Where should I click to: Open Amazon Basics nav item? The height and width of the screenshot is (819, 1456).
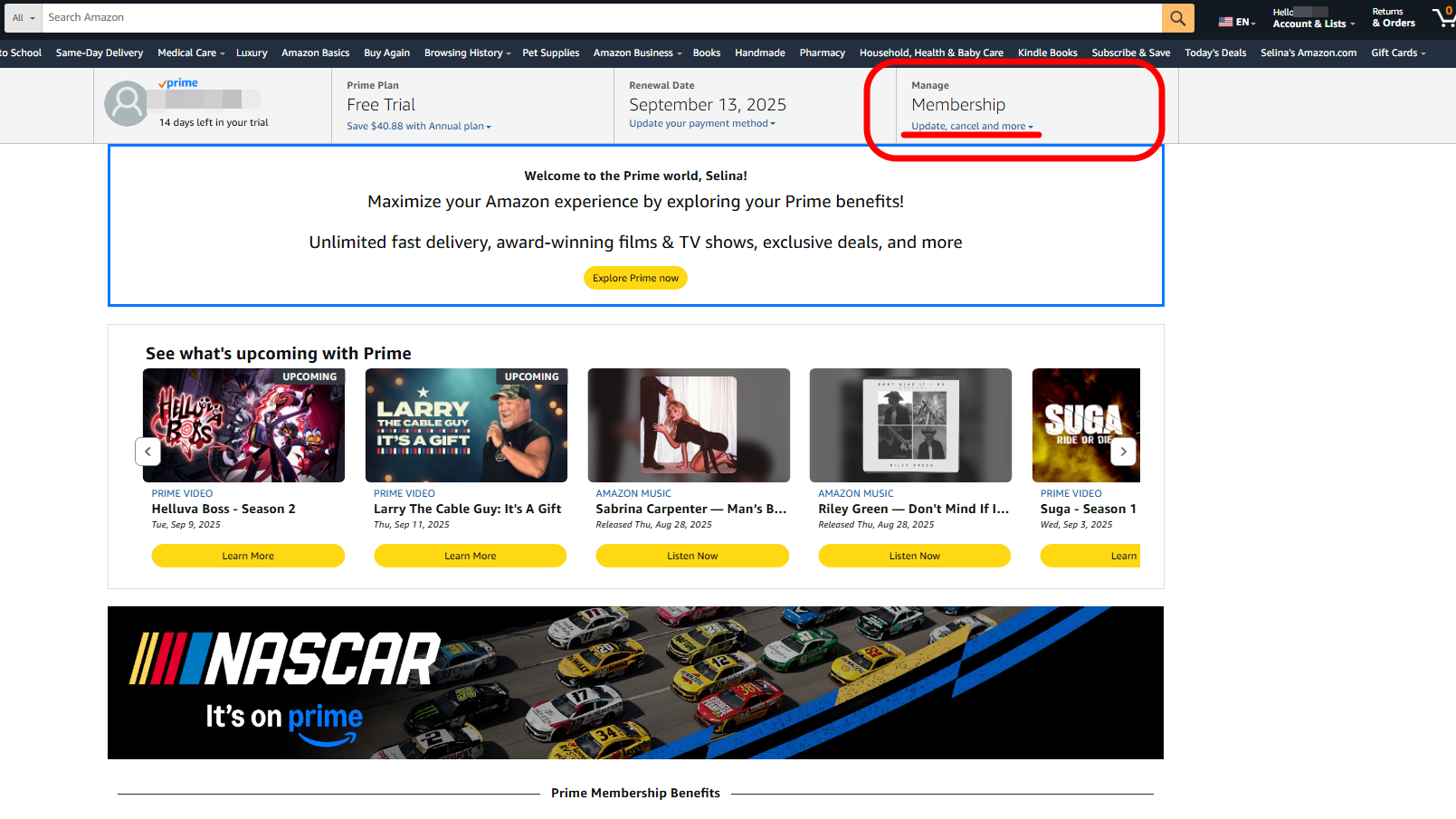pyautogui.click(x=315, y=52)
